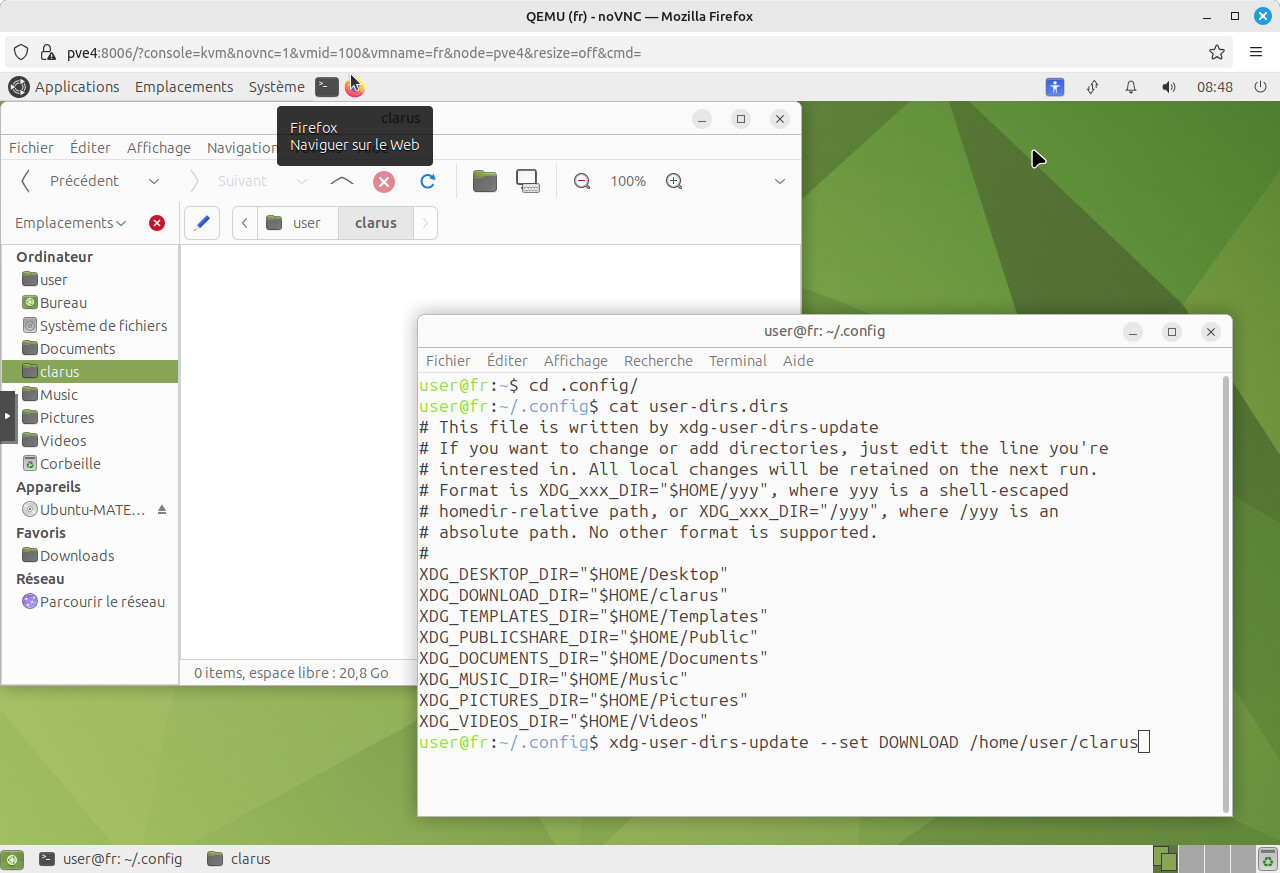The width and height of the screenshot is (1280, 873).
Task: Launch terminal from the top panel icon
Action: [327, 87]
